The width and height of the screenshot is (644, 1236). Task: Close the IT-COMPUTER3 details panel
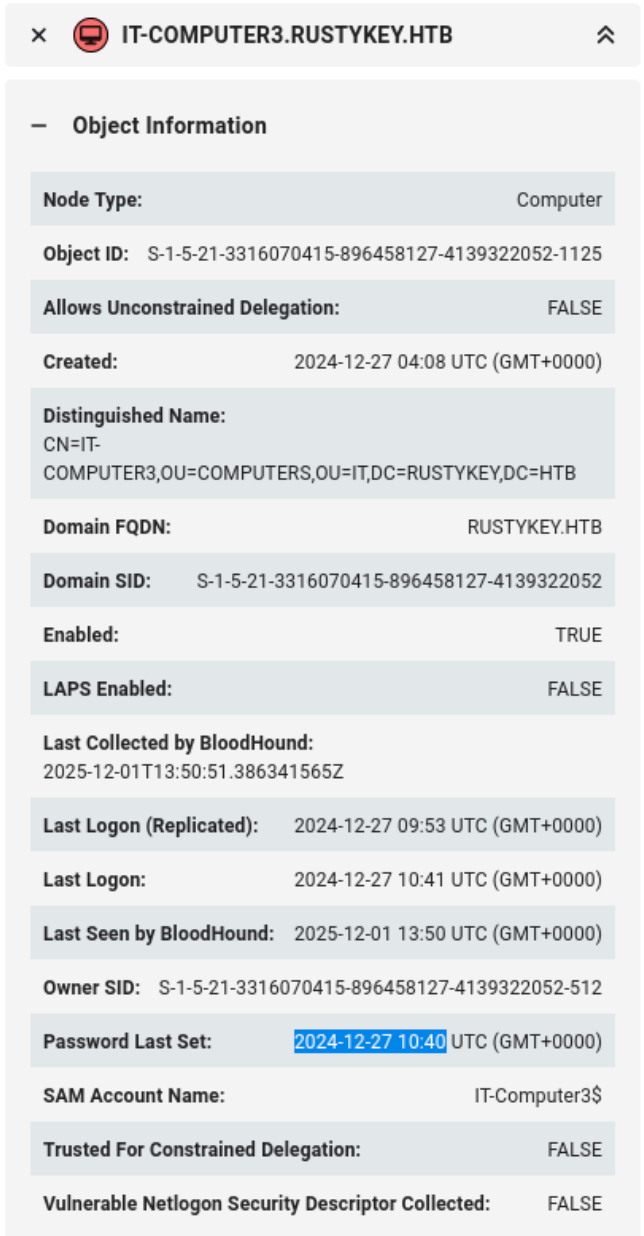point(37,32)
